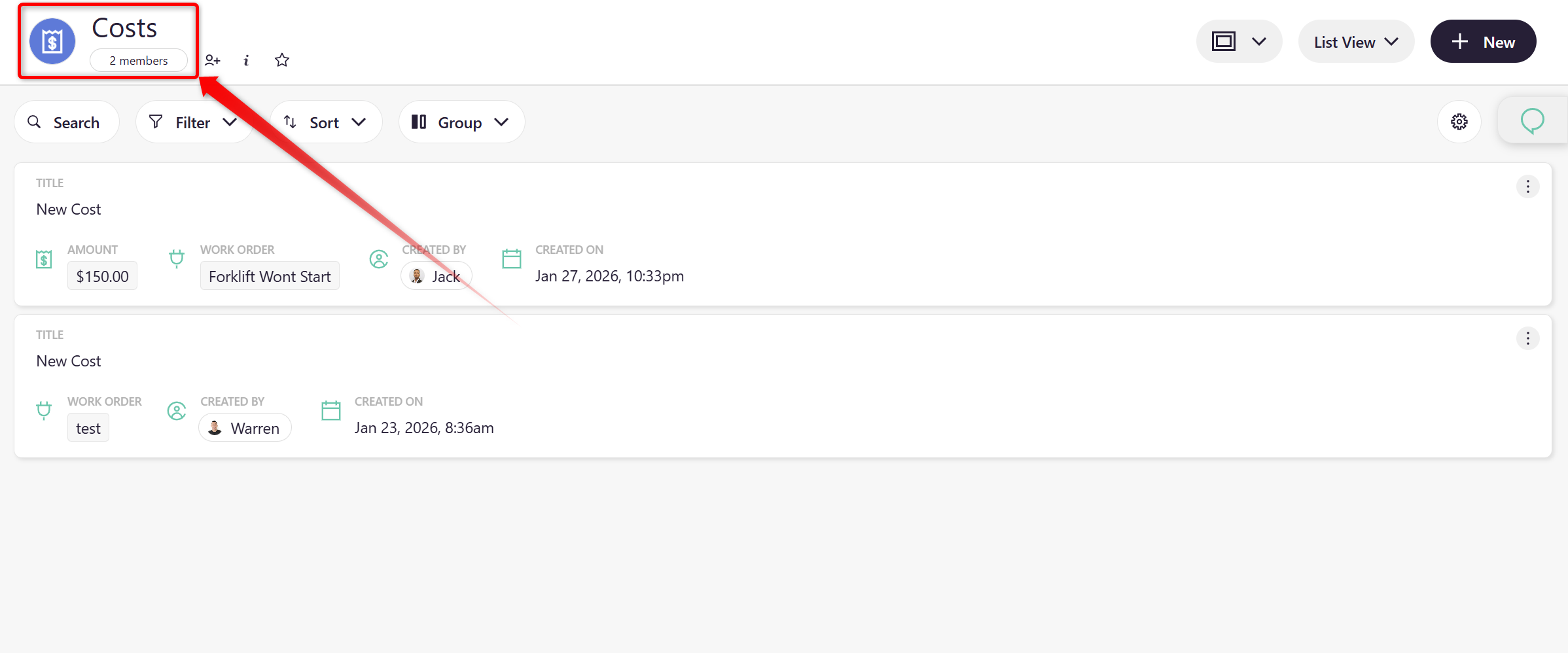Open the app info icon
Viewport: 1568px width, 653px height.
click(246, 61)
